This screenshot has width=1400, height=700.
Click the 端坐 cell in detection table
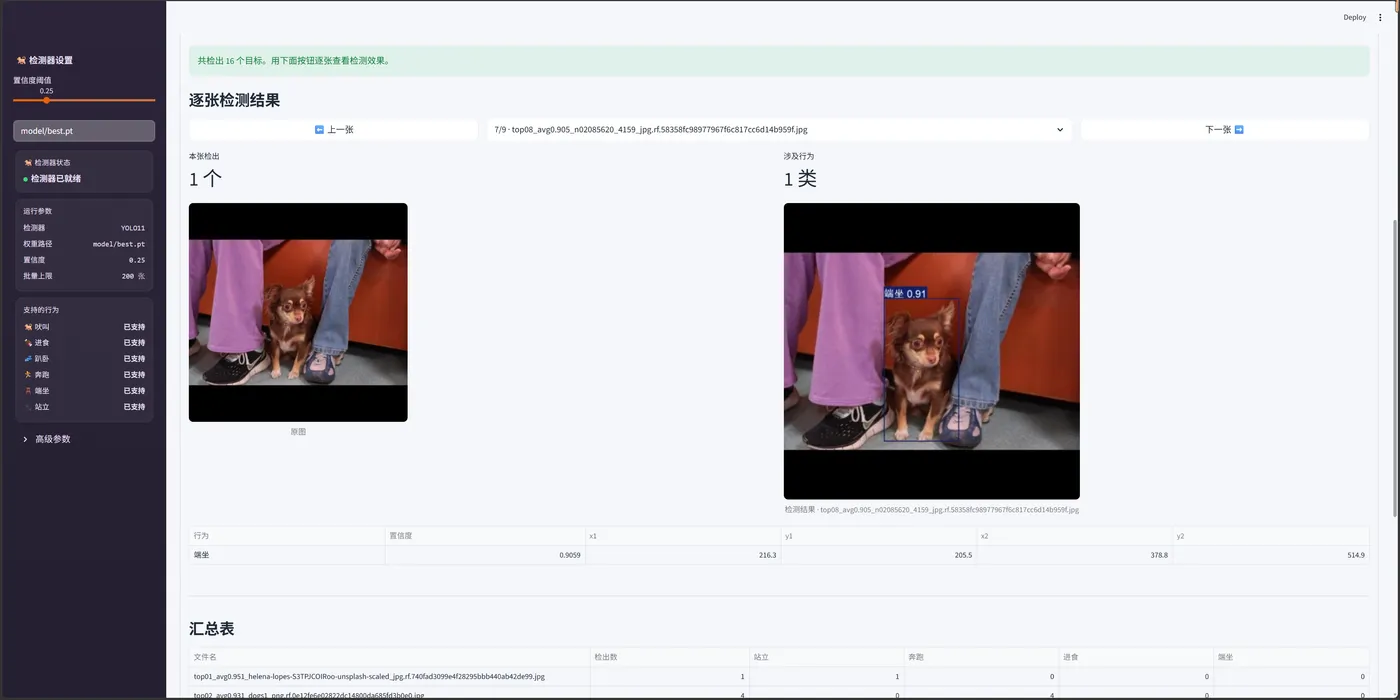(x=287, y=555)
